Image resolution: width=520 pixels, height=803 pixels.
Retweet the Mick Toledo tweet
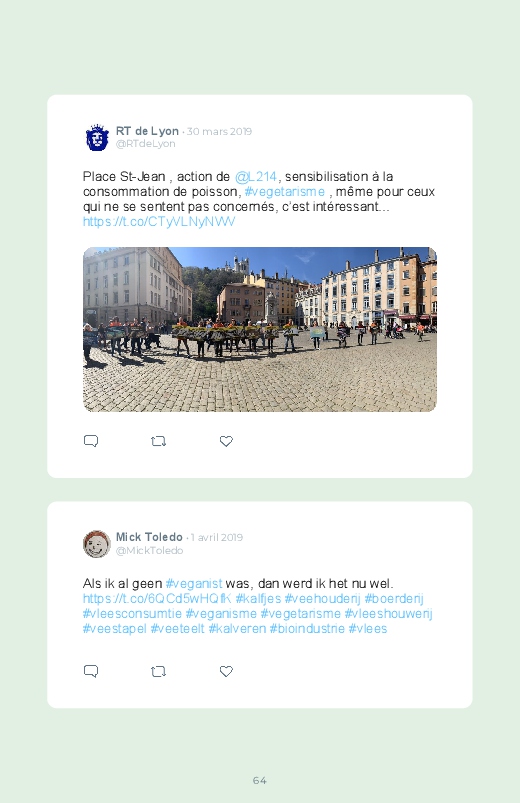pos(158,671)
